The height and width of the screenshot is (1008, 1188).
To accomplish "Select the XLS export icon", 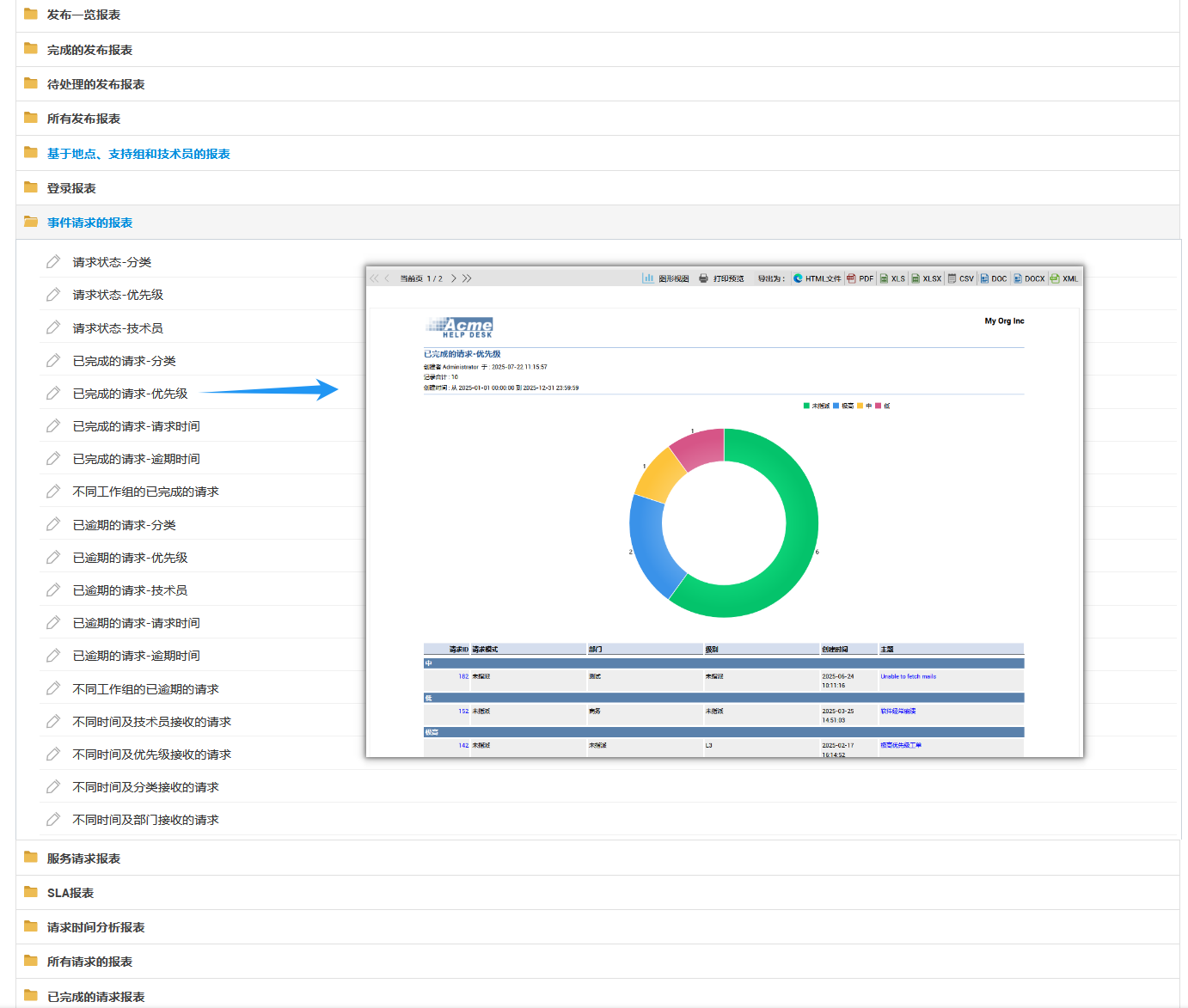I will (x=892, y=278).
